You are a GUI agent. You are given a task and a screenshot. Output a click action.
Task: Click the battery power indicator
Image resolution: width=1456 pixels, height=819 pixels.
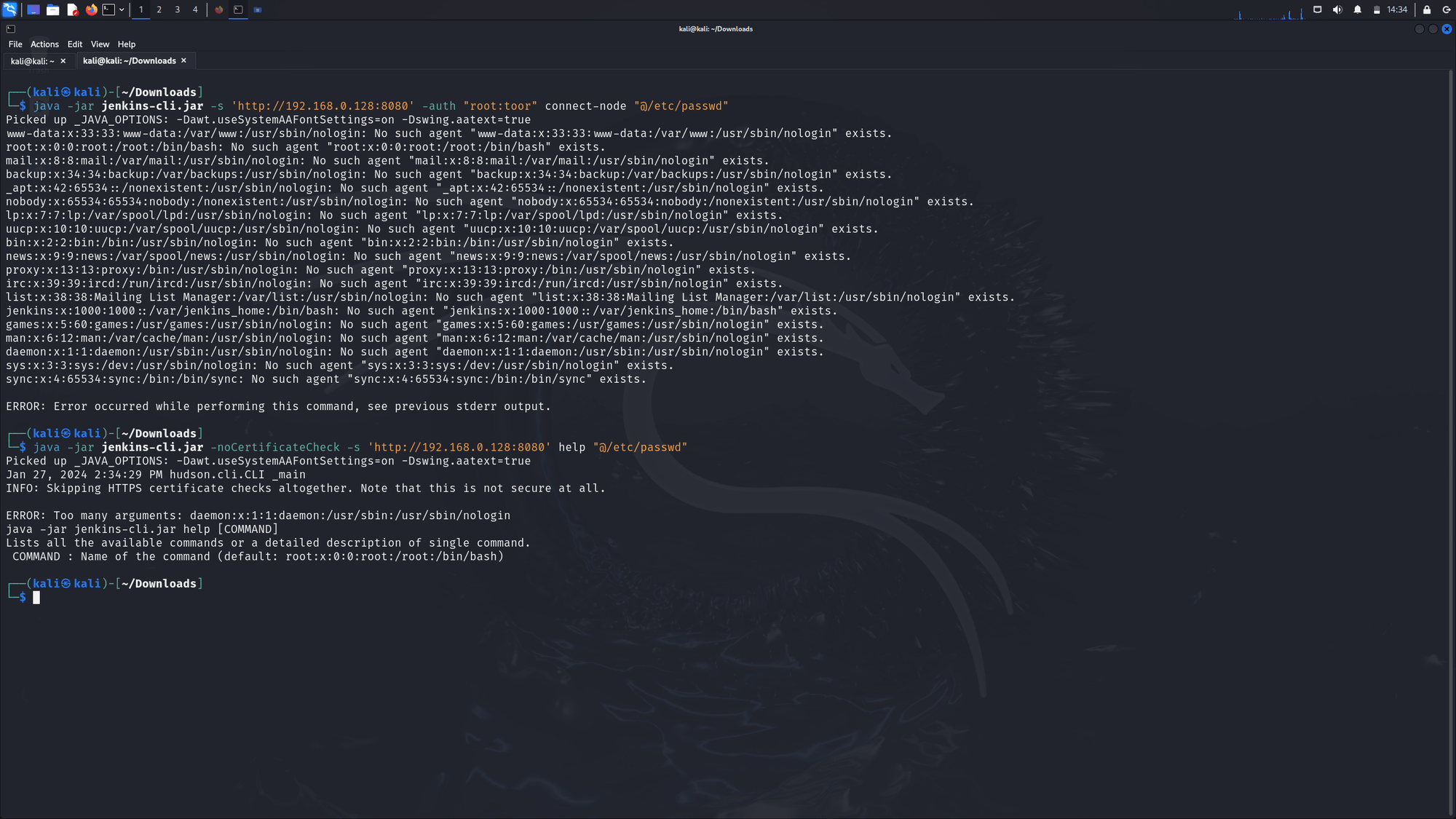[x=1377, y=9]
